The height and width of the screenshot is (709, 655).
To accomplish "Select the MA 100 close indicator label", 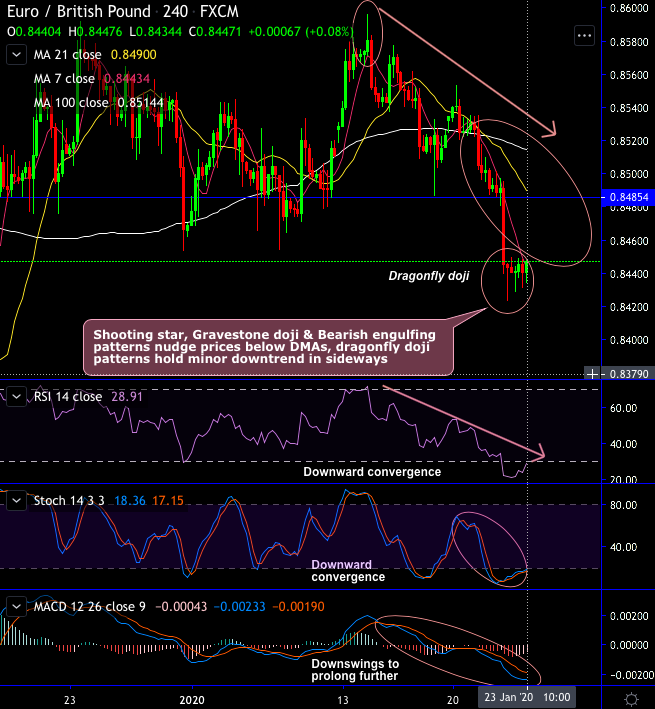I will click(71, 103).
